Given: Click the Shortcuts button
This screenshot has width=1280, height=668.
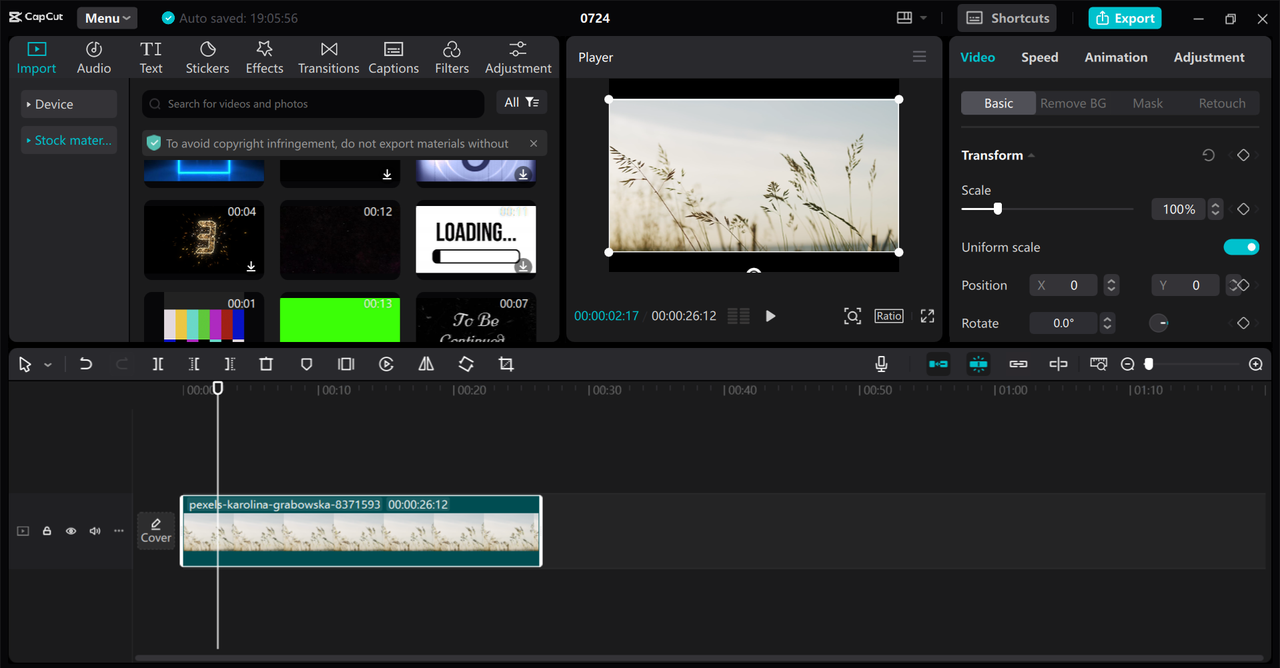Looking at the screenshot, I should [1008, 18].
